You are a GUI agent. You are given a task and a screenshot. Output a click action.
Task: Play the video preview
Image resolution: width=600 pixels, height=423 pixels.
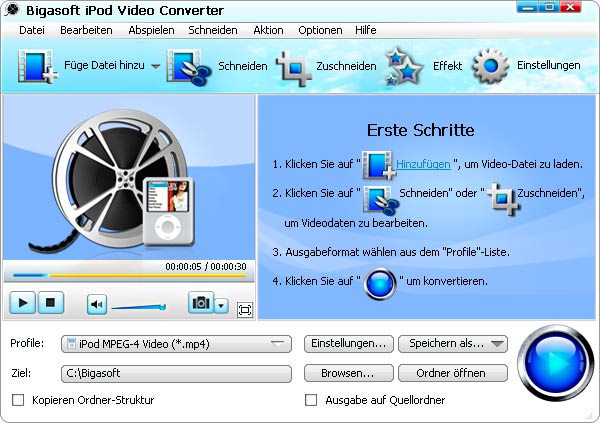23,303
